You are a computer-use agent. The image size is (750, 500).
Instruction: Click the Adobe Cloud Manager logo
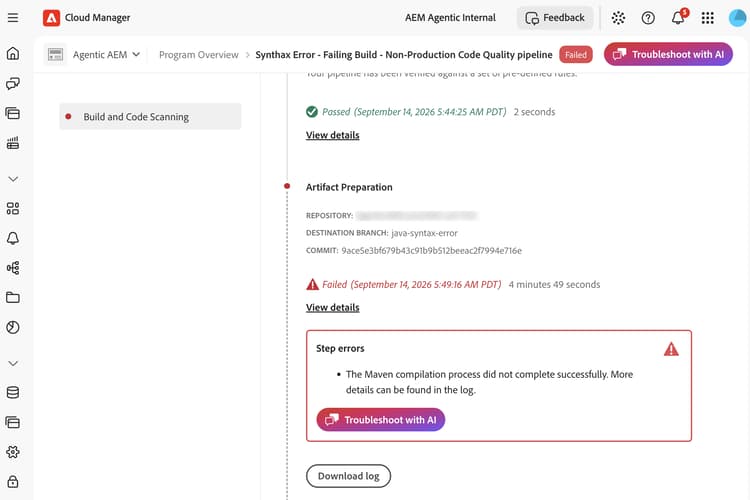[x=51, y=18]
